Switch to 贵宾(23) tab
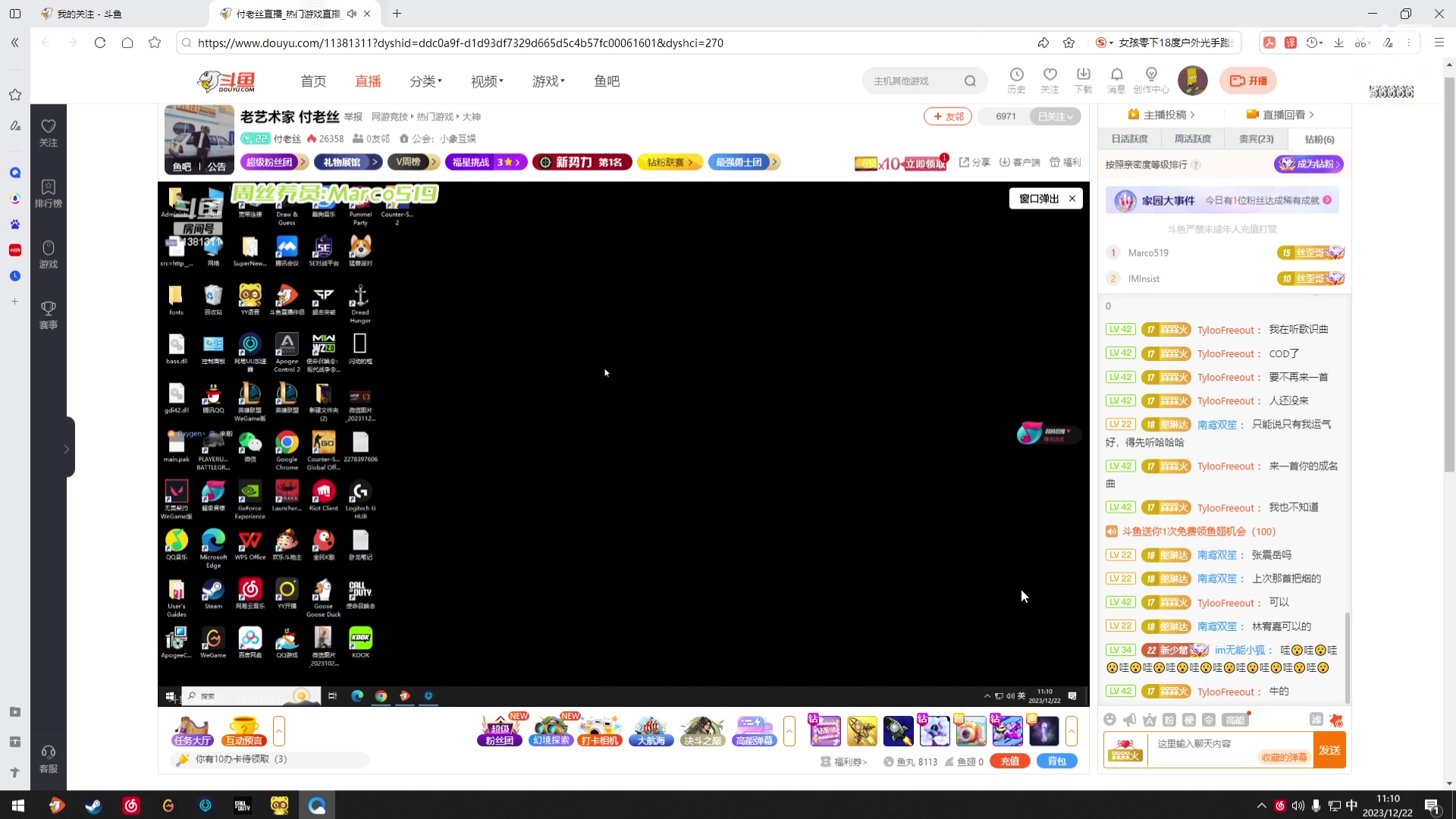 pyautogui.click(x=1256, y=139)
